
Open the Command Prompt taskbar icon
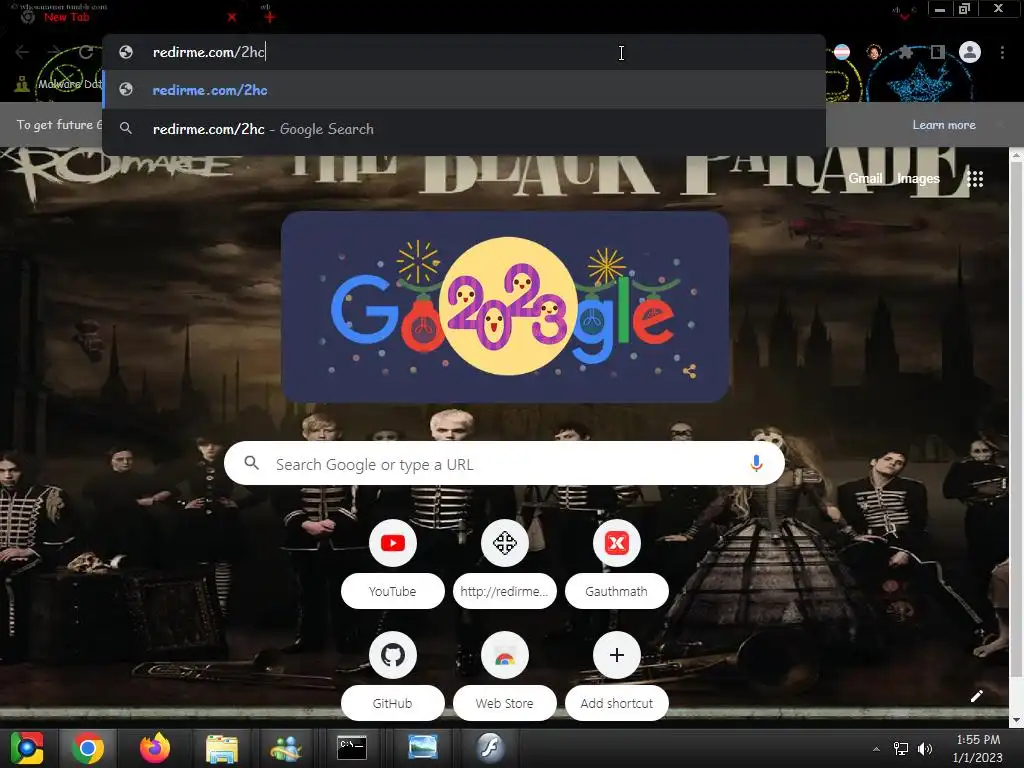coord(352,748)
